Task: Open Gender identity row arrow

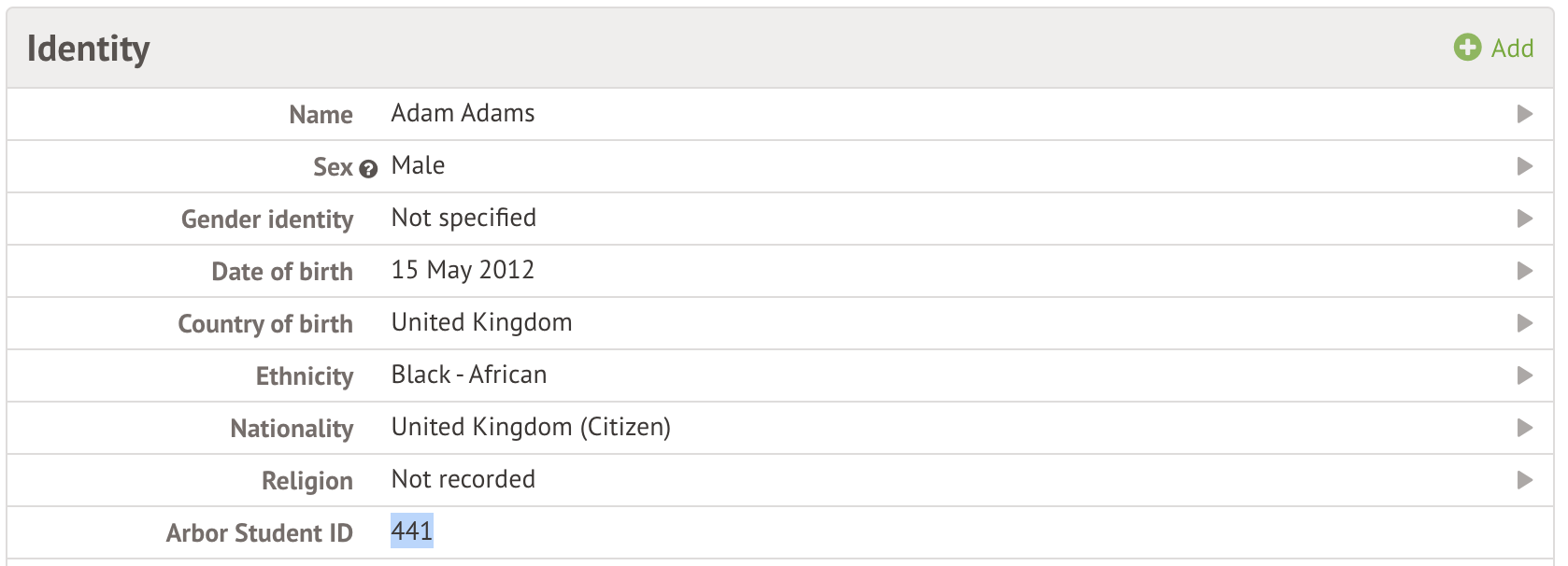Action: click(1525, 219)
